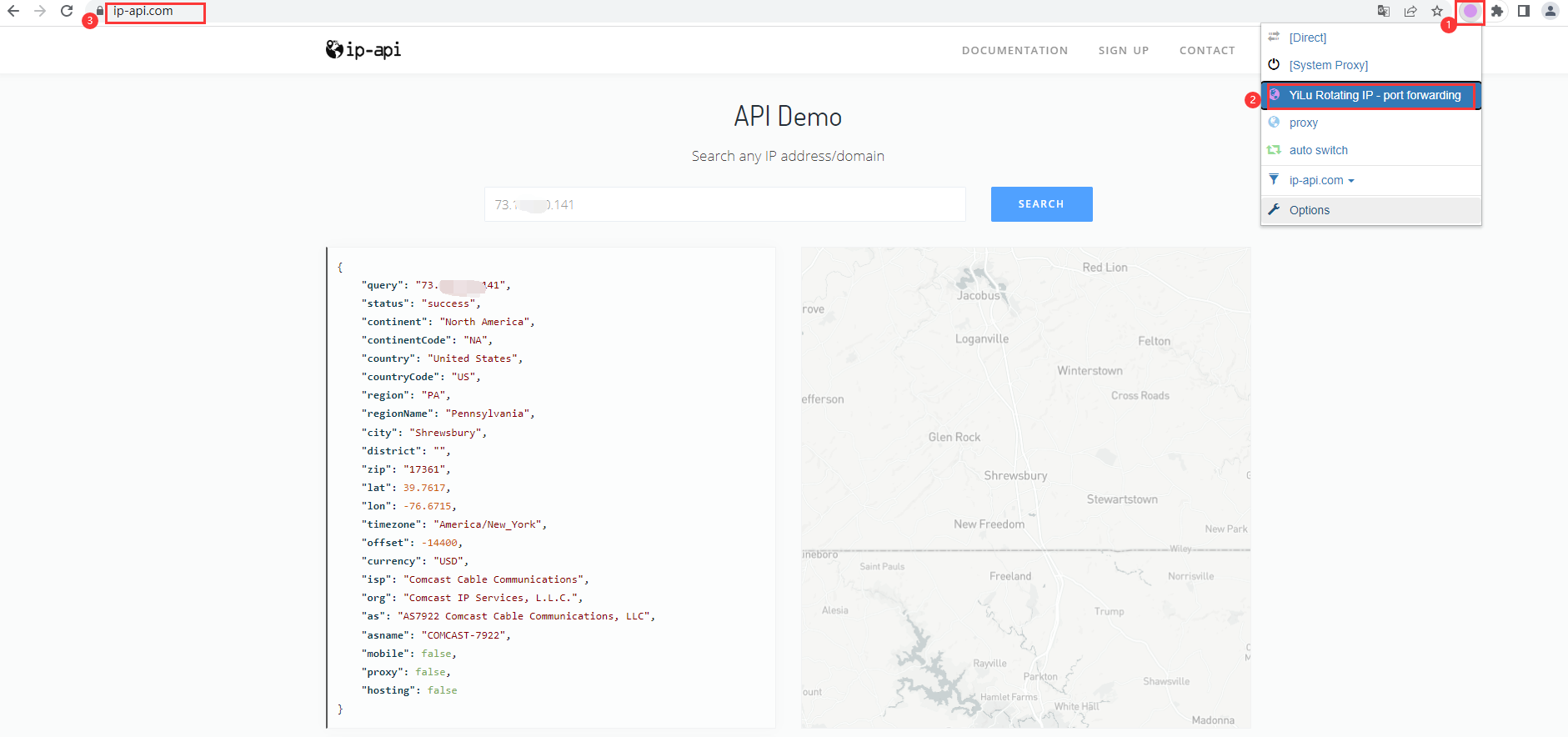
Task: Switch to the 'auto switch' profile
Action: (x=1370, y=150)
